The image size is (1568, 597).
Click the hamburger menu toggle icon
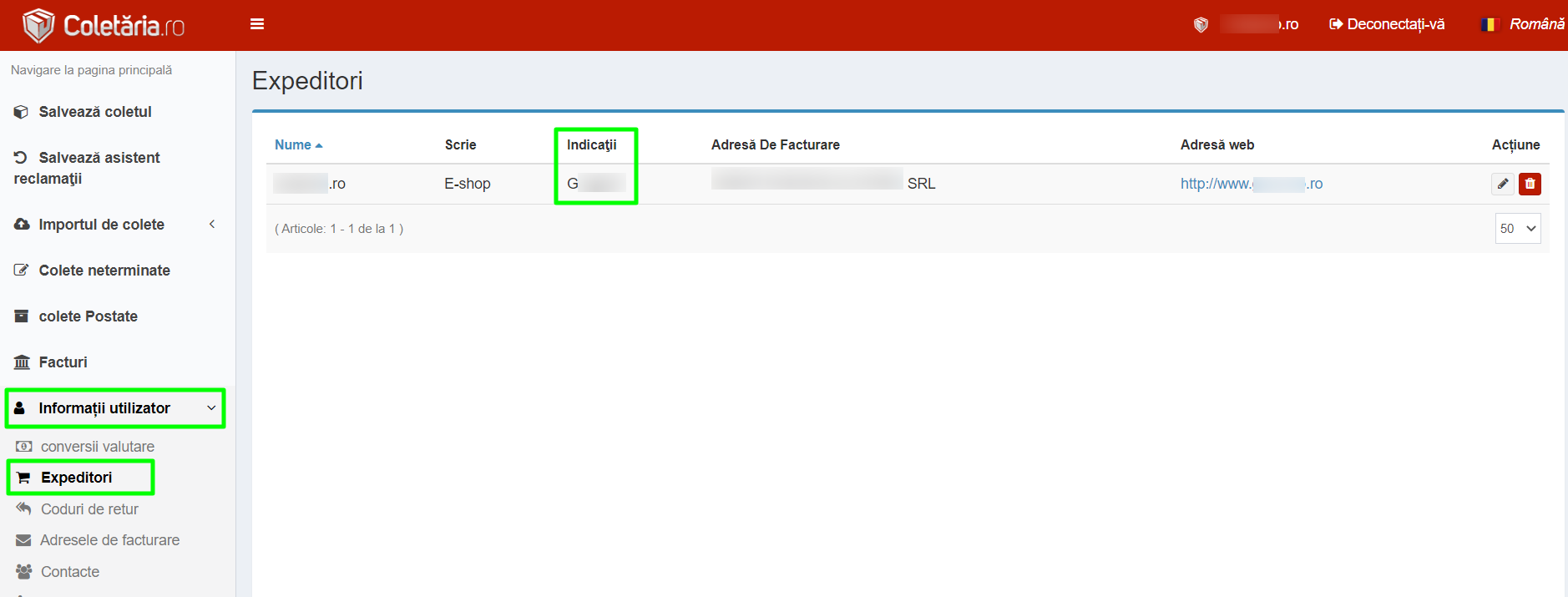tap(257, 24)
